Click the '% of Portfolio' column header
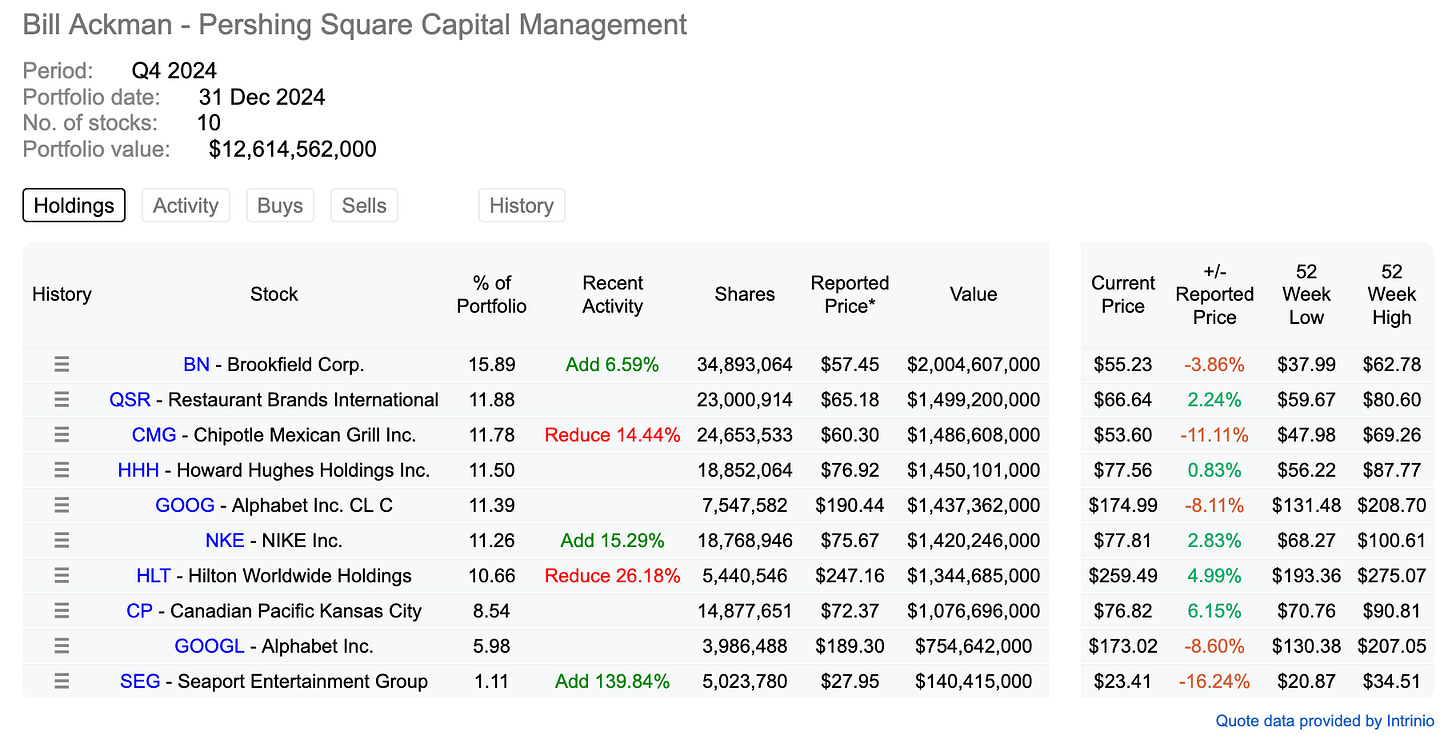 point(492,294)
